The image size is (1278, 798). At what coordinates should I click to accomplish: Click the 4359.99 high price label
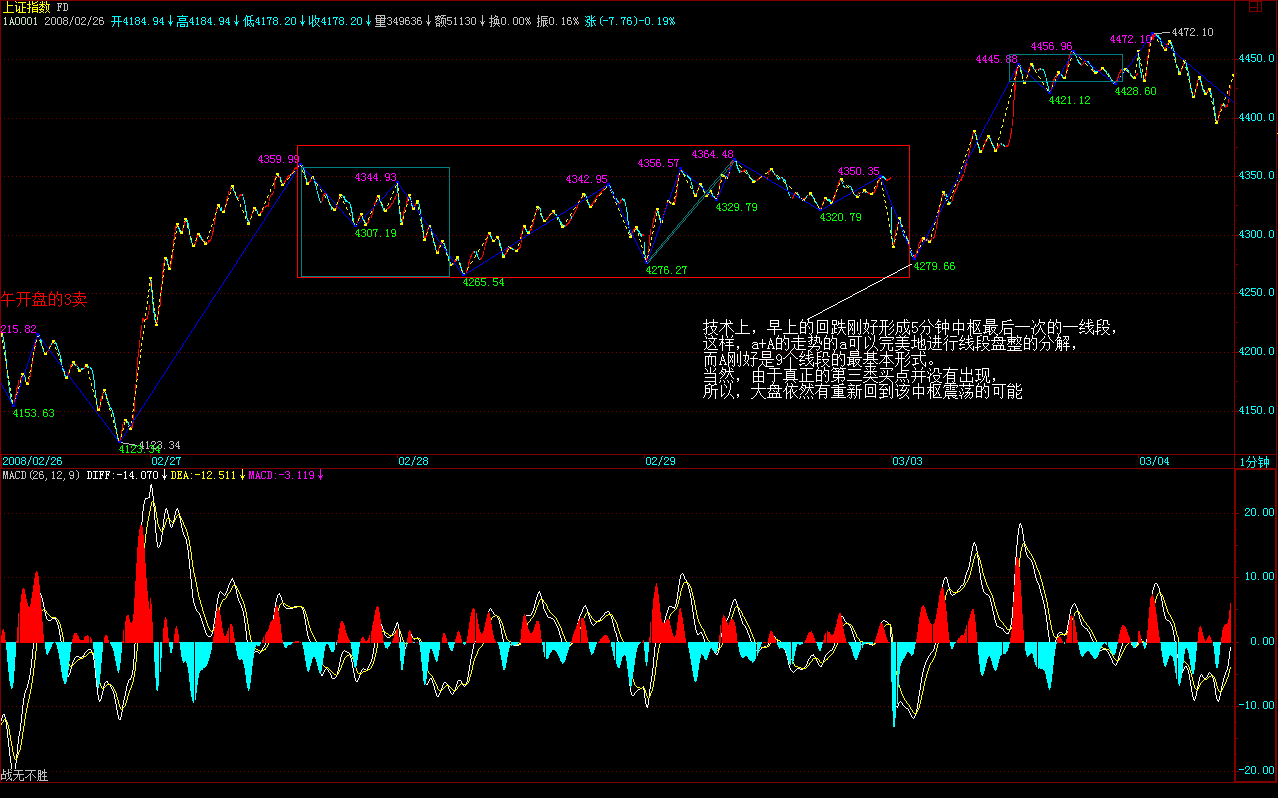pos(278,159)
